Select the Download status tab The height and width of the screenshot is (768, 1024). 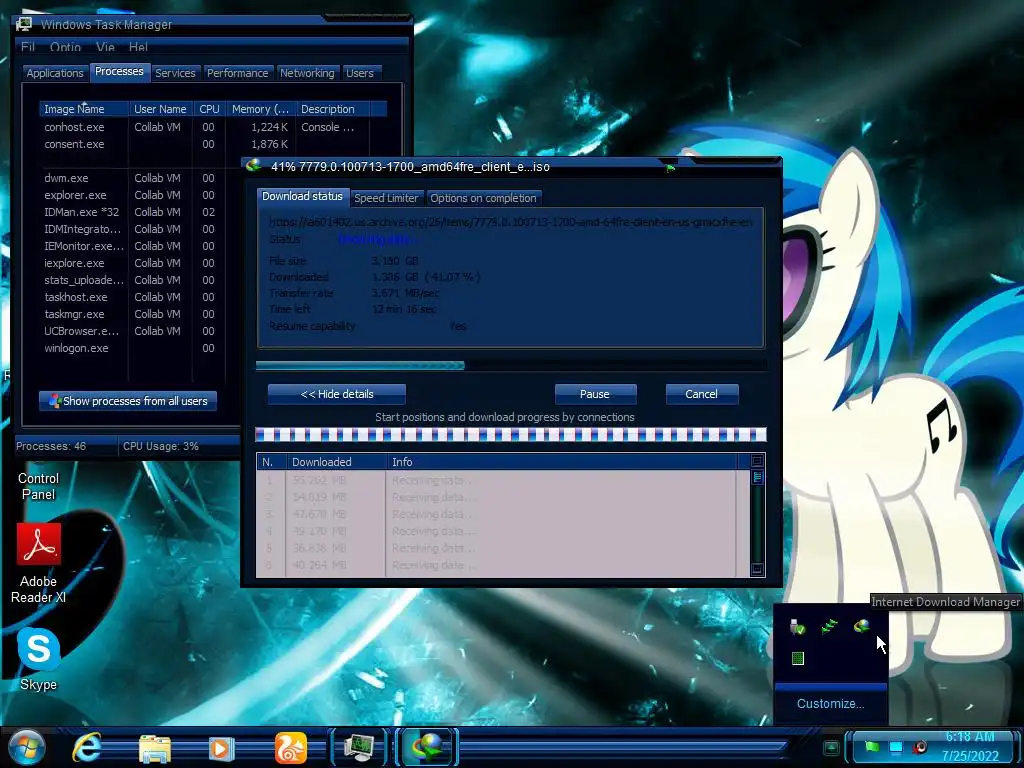[302, 197]
